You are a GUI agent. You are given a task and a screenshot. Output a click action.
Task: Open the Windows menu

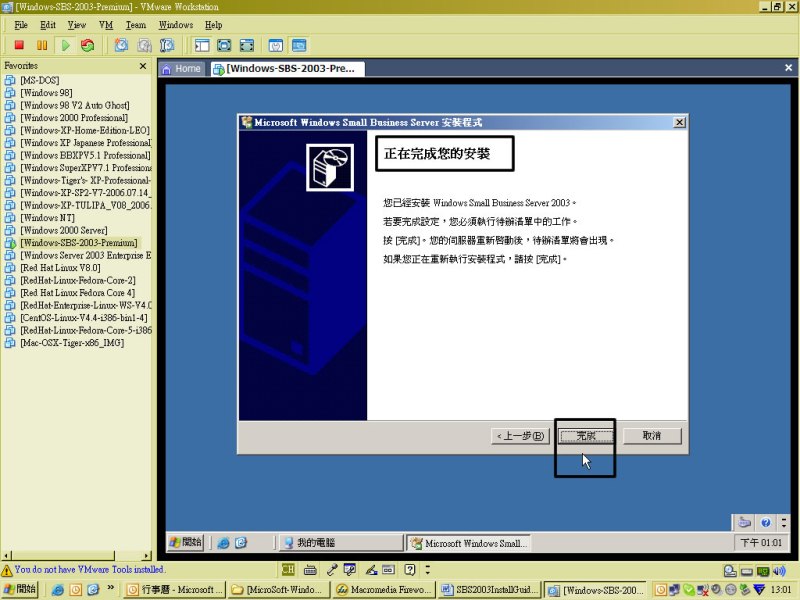tap(176, 25)
